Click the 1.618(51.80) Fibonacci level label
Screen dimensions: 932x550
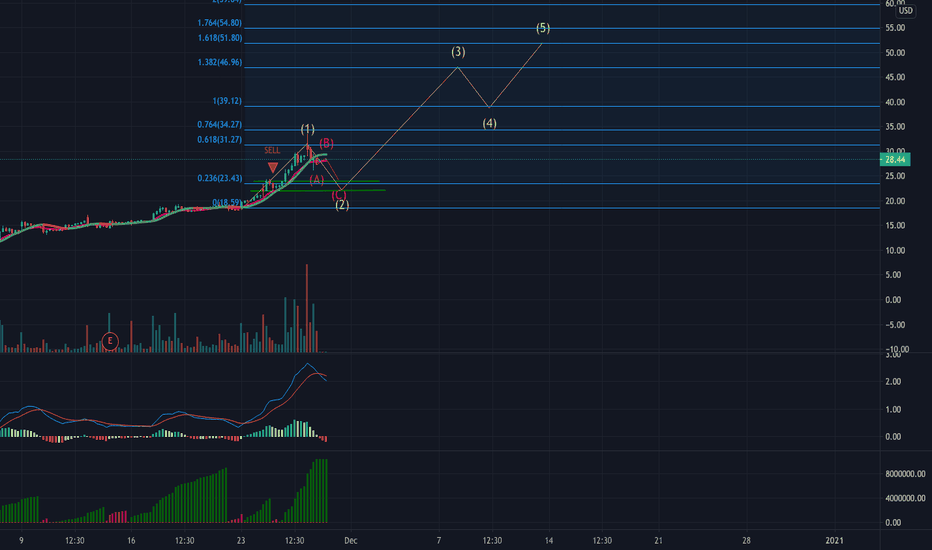220,38
